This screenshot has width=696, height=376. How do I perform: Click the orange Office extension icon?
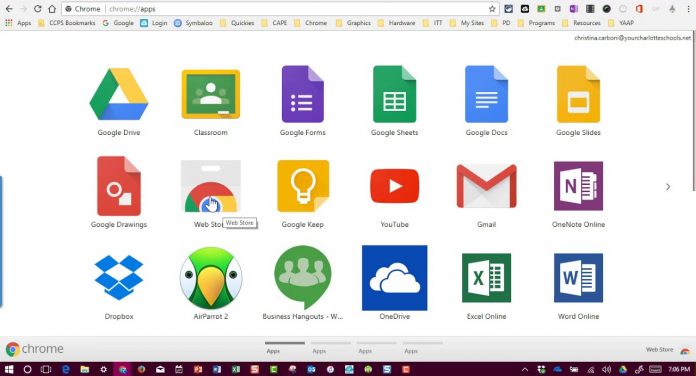pos(639,9)
